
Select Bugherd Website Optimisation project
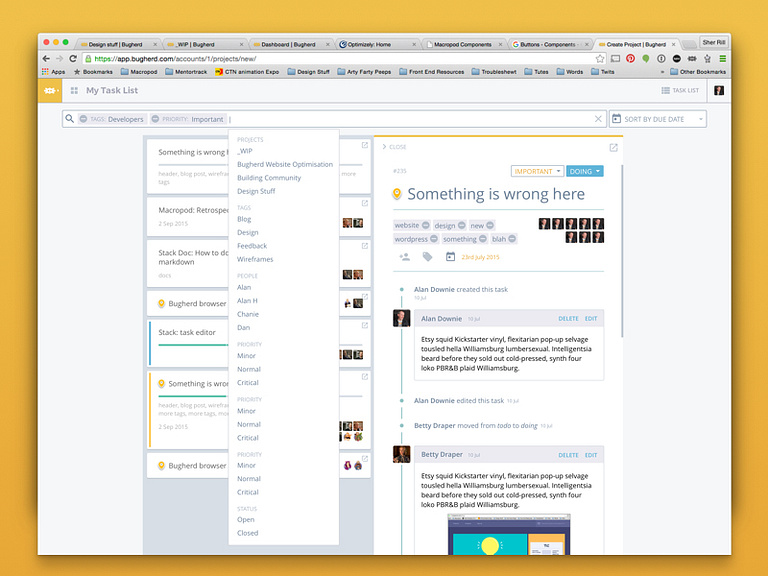click(285, 165)
